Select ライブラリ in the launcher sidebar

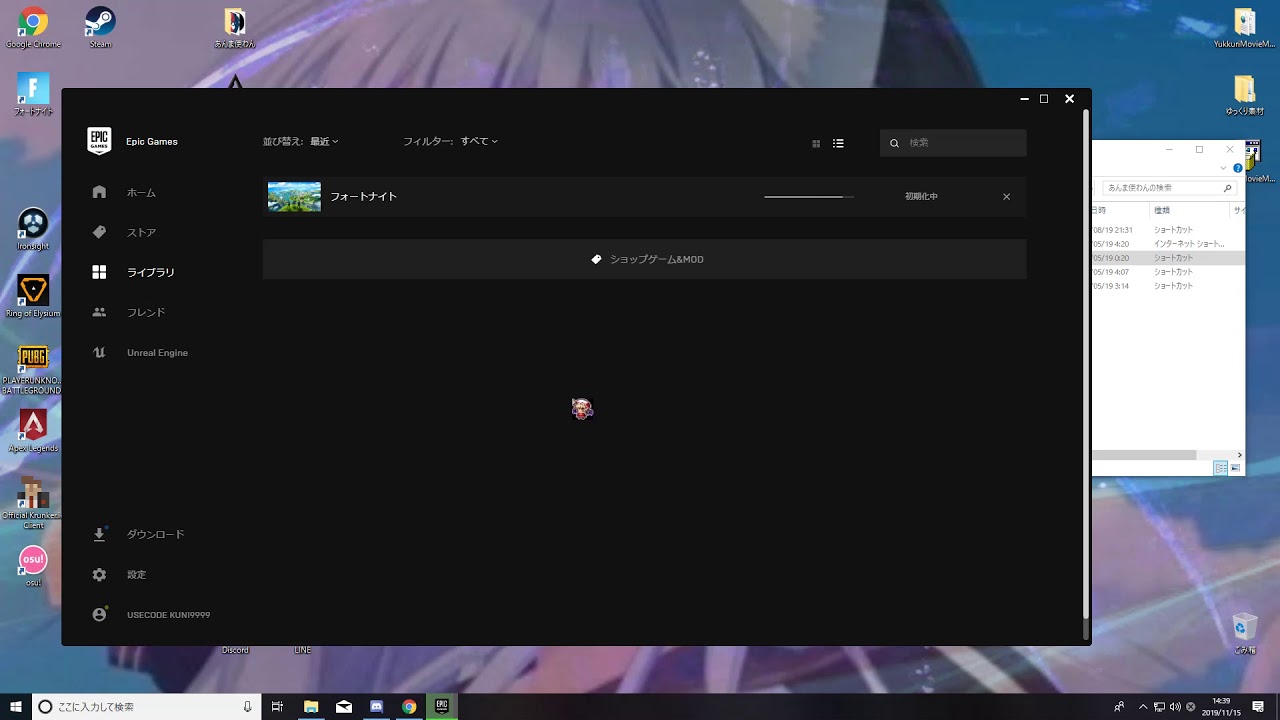133,272
